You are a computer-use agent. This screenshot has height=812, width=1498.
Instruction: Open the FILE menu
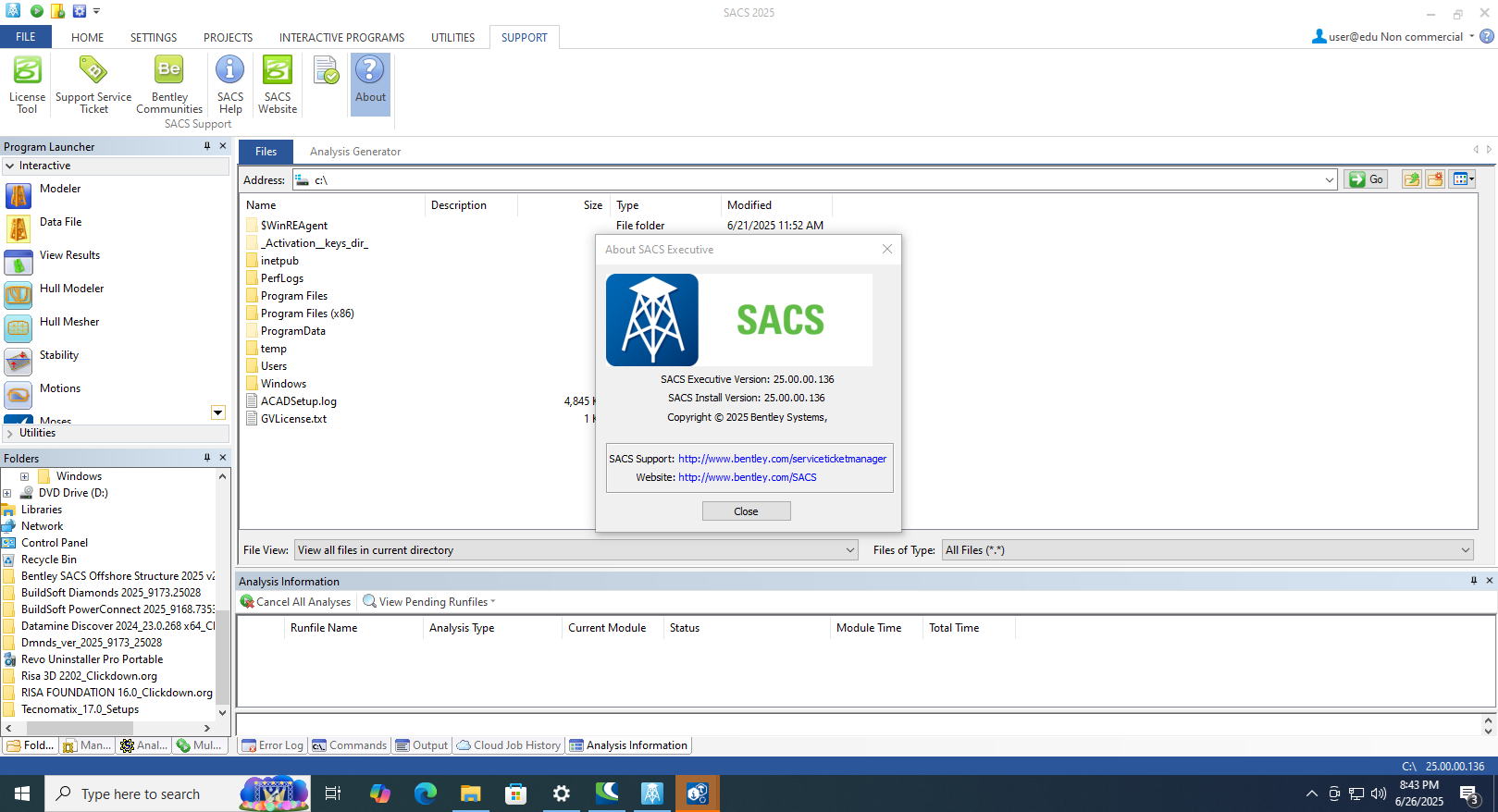coord(26,37)
